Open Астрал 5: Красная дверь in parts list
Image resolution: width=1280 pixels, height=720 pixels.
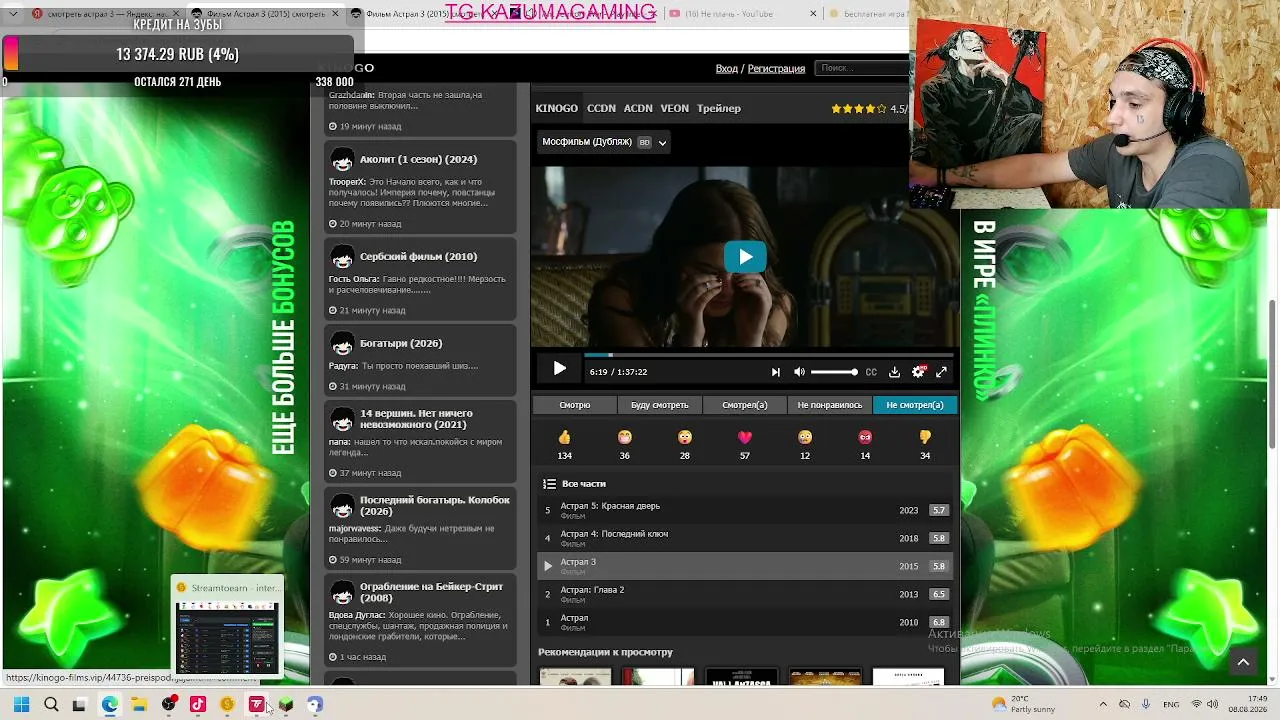point(745,510)
